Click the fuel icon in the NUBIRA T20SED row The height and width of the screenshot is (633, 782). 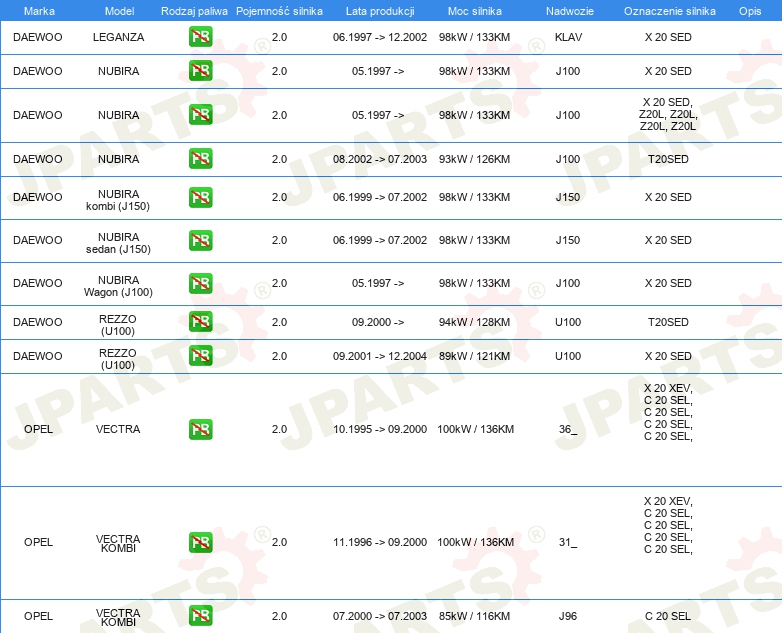pos(200,159)
